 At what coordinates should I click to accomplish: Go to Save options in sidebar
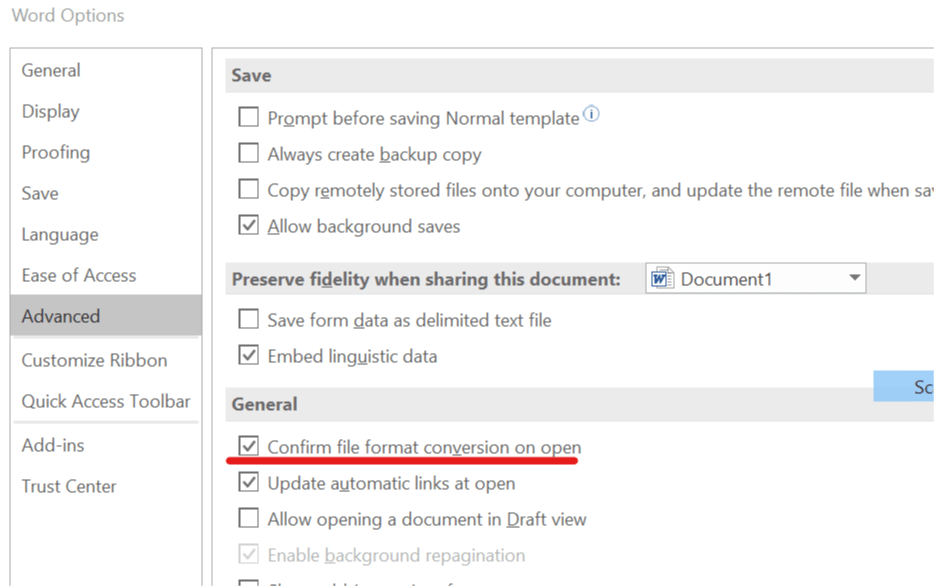tap(40, 194)
